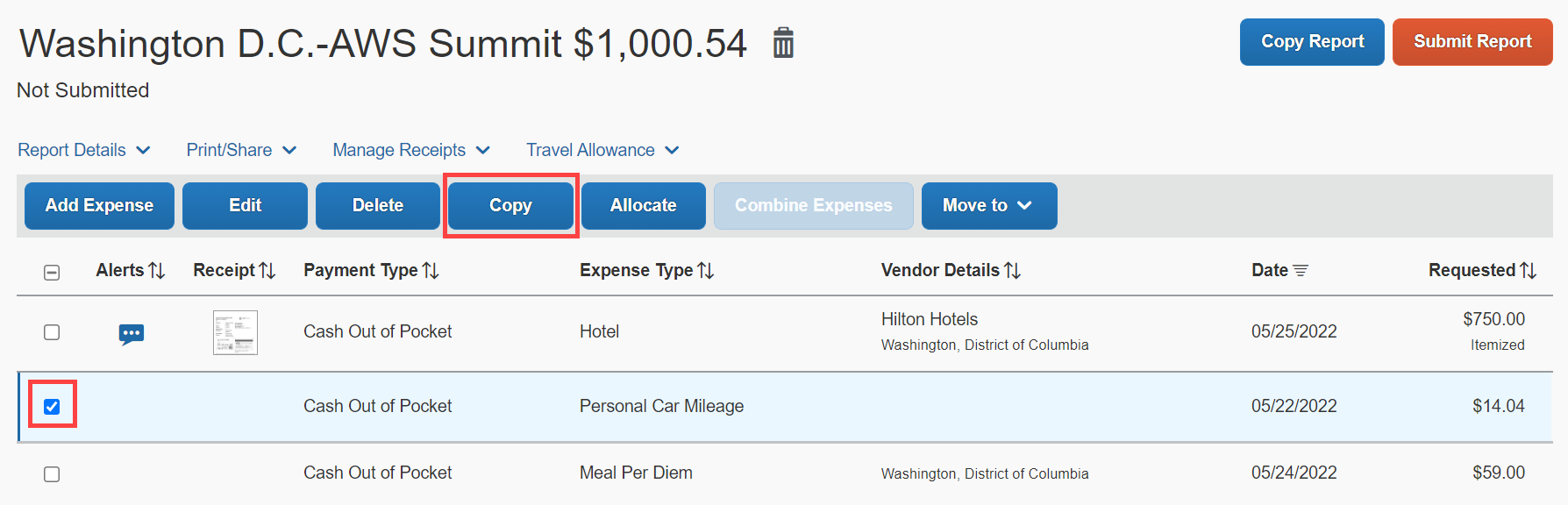Sort by Receipt column arrows

point(267,271)
